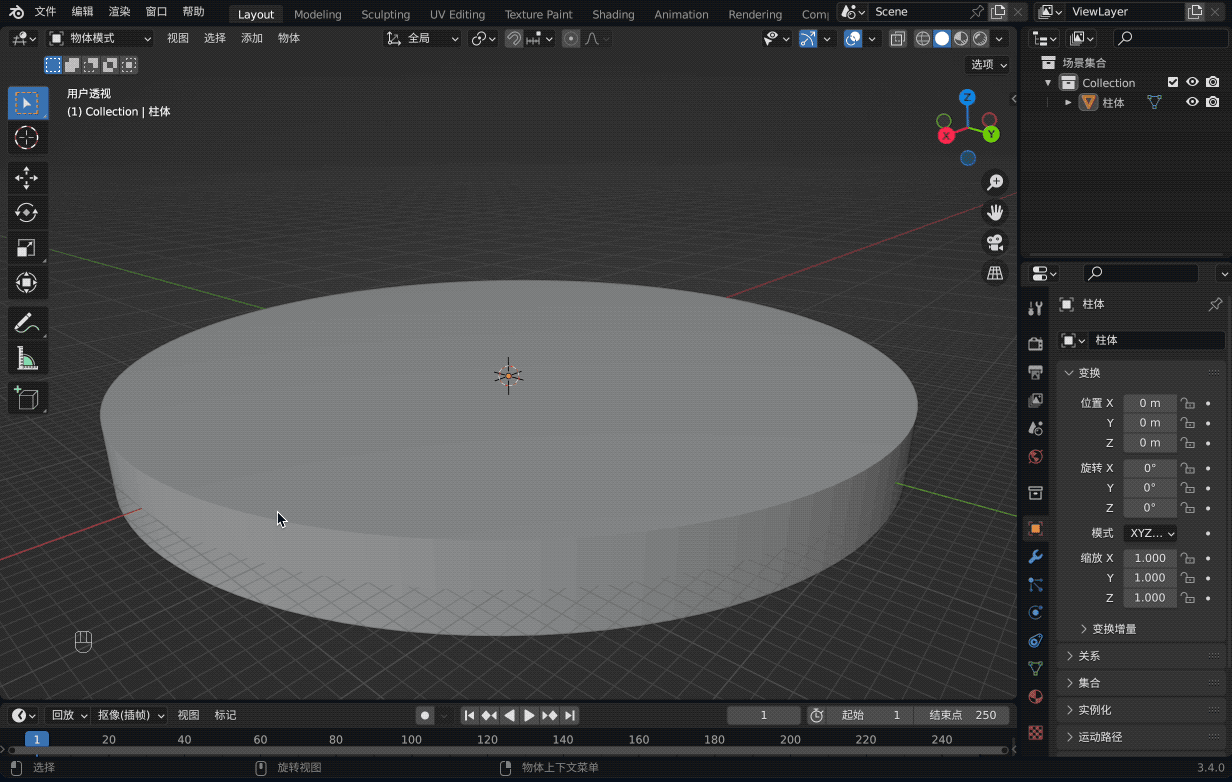Open the Tool properties tab (wrench-screwdriver)
1232x782 pixels.
pos(1036,308)
